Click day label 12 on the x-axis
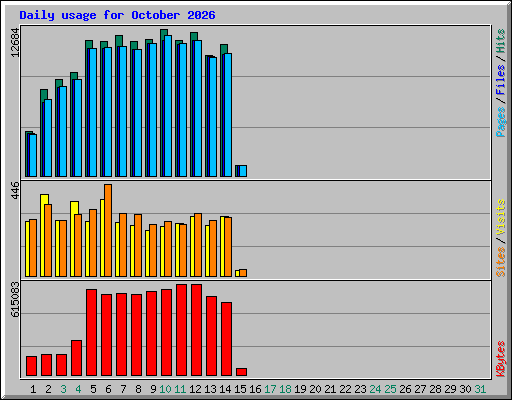 pyautogui.click(x=195, y=389)
